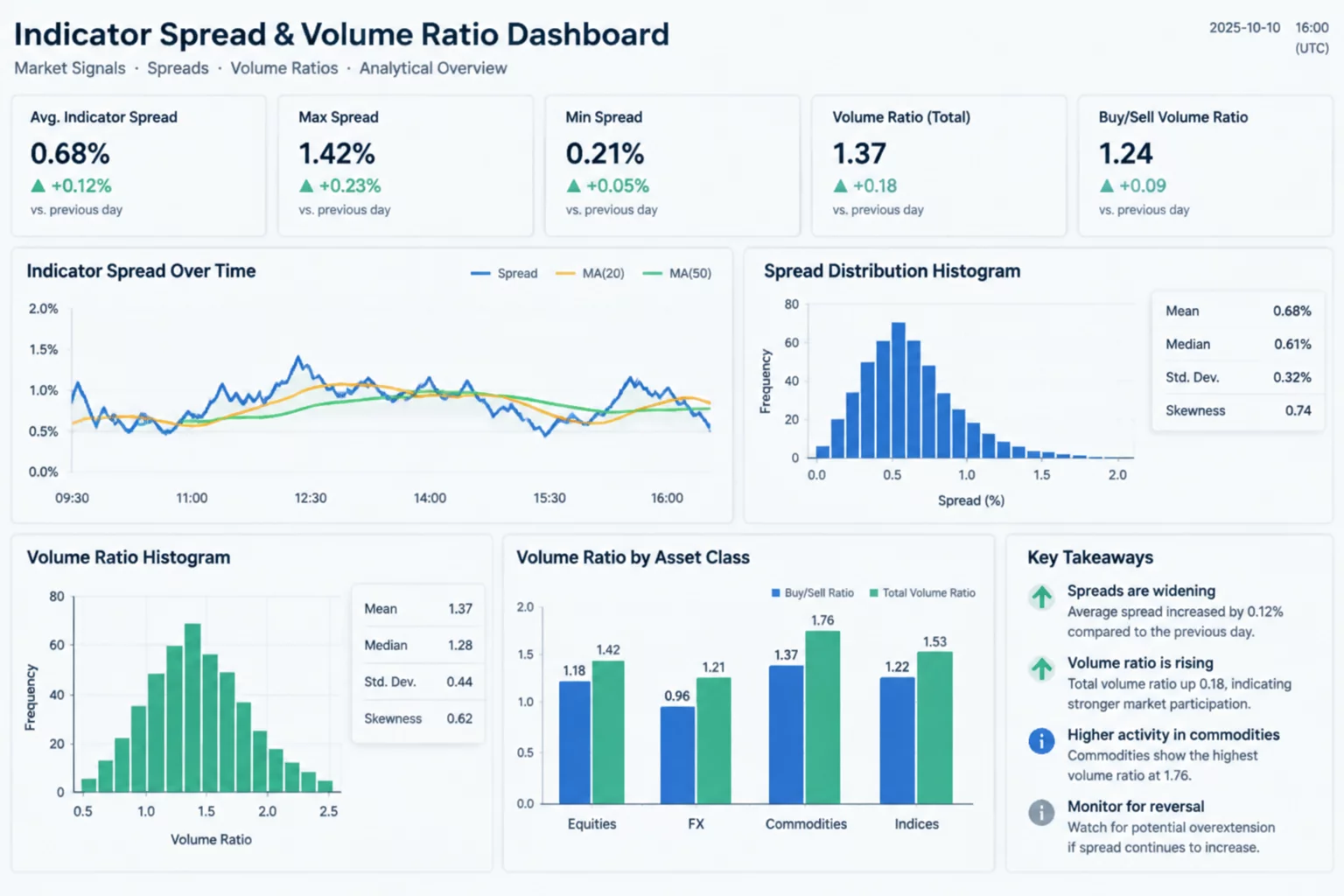
Task: Select the Avg. Indicator Spread 0.68% value
Action: coord(70,154)
